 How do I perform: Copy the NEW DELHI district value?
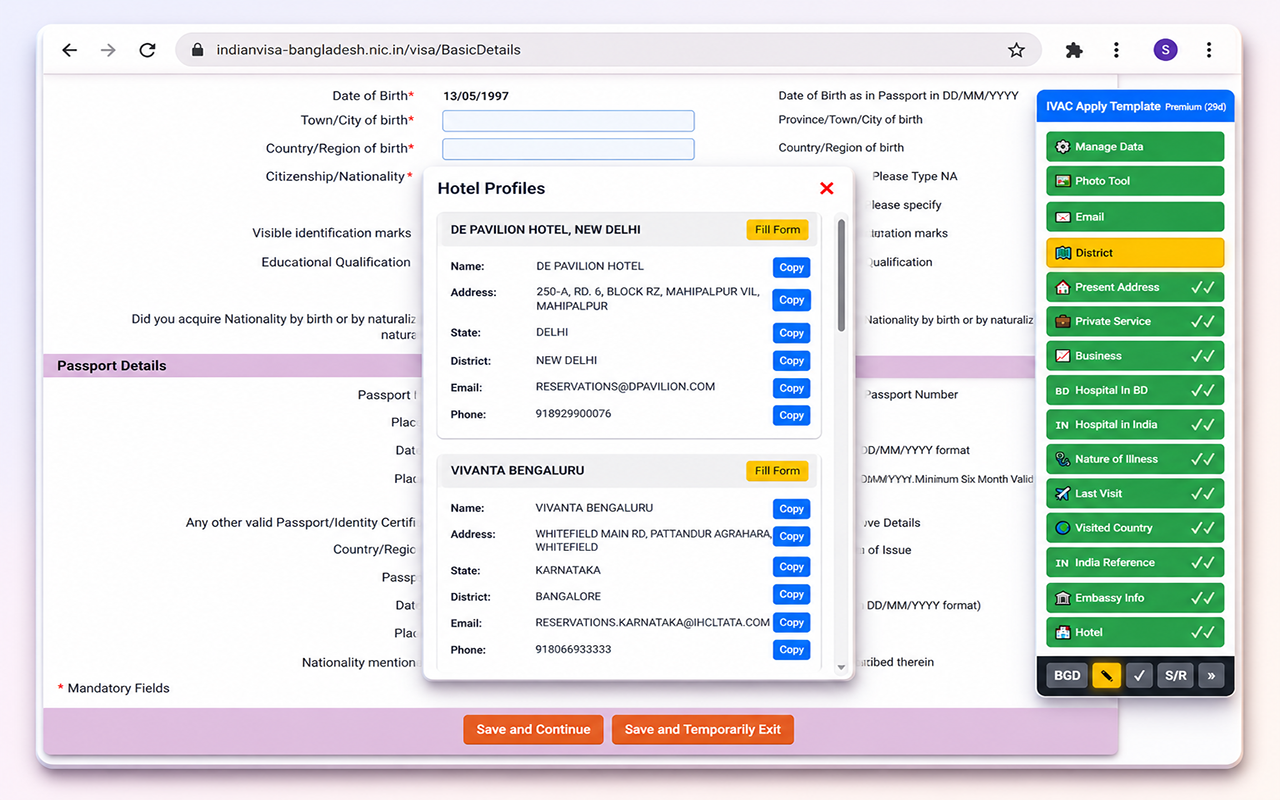point(791,361)
